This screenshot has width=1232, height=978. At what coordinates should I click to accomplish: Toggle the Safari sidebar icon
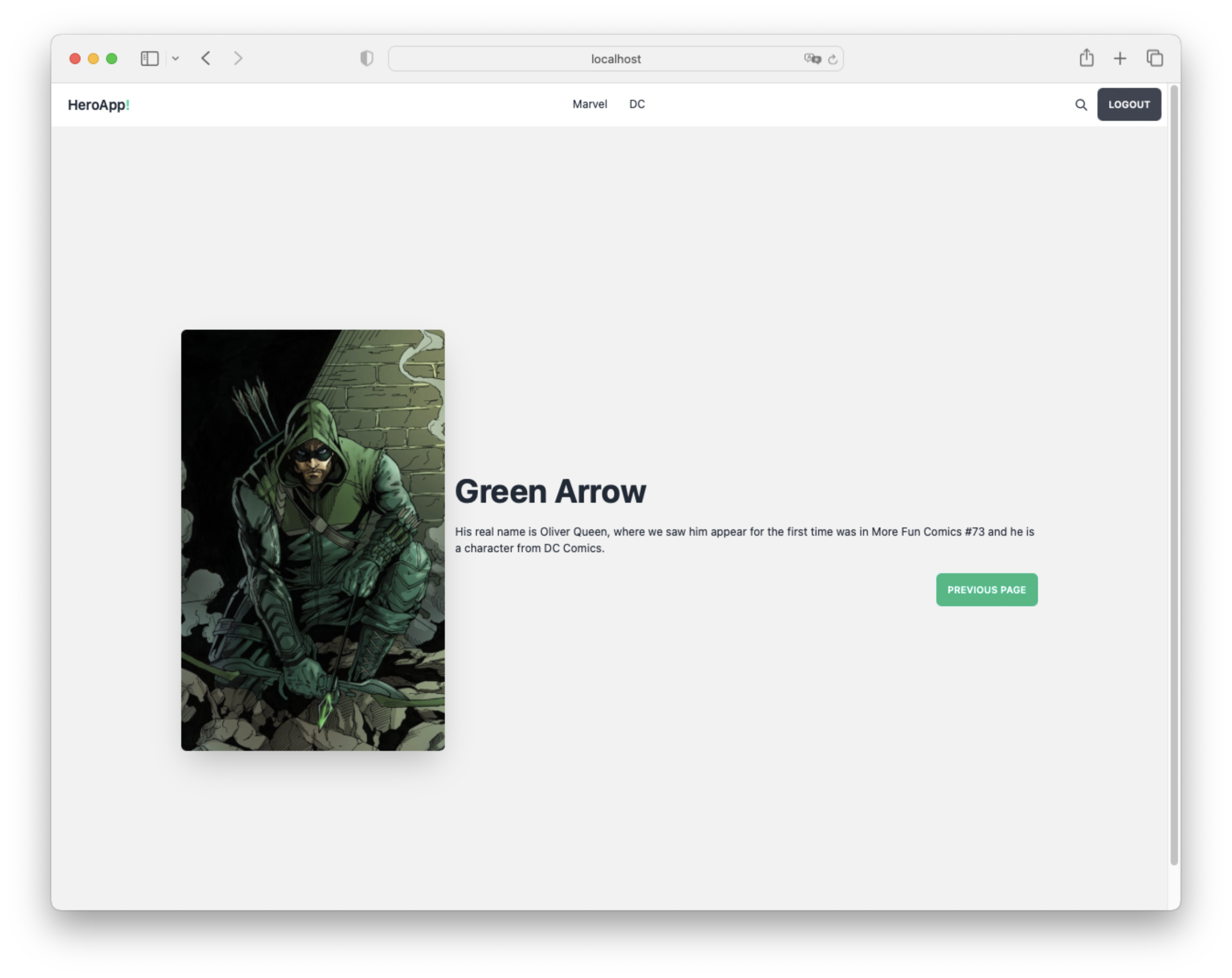[149, 58]
